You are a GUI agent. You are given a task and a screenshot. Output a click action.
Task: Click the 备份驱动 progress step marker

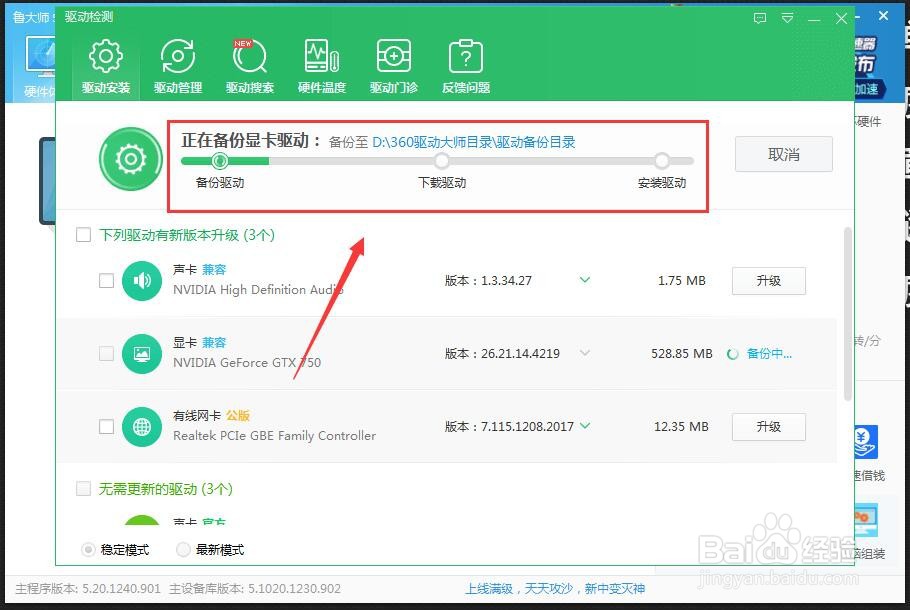pyautogui.click(x=219, y=161)
